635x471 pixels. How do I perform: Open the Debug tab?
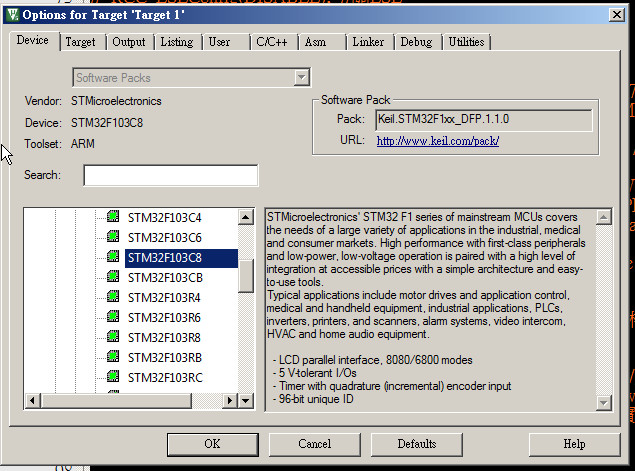pyautogui.click(x=416, y=42)
